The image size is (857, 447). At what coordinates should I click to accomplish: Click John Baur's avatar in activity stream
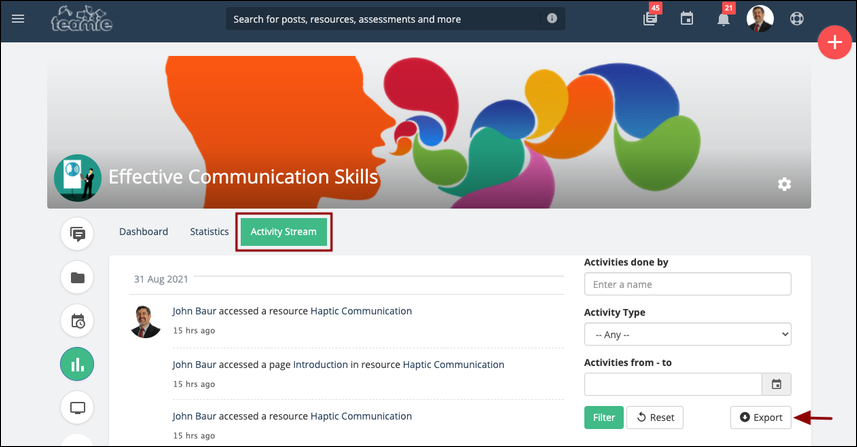(x=145, y=321)
